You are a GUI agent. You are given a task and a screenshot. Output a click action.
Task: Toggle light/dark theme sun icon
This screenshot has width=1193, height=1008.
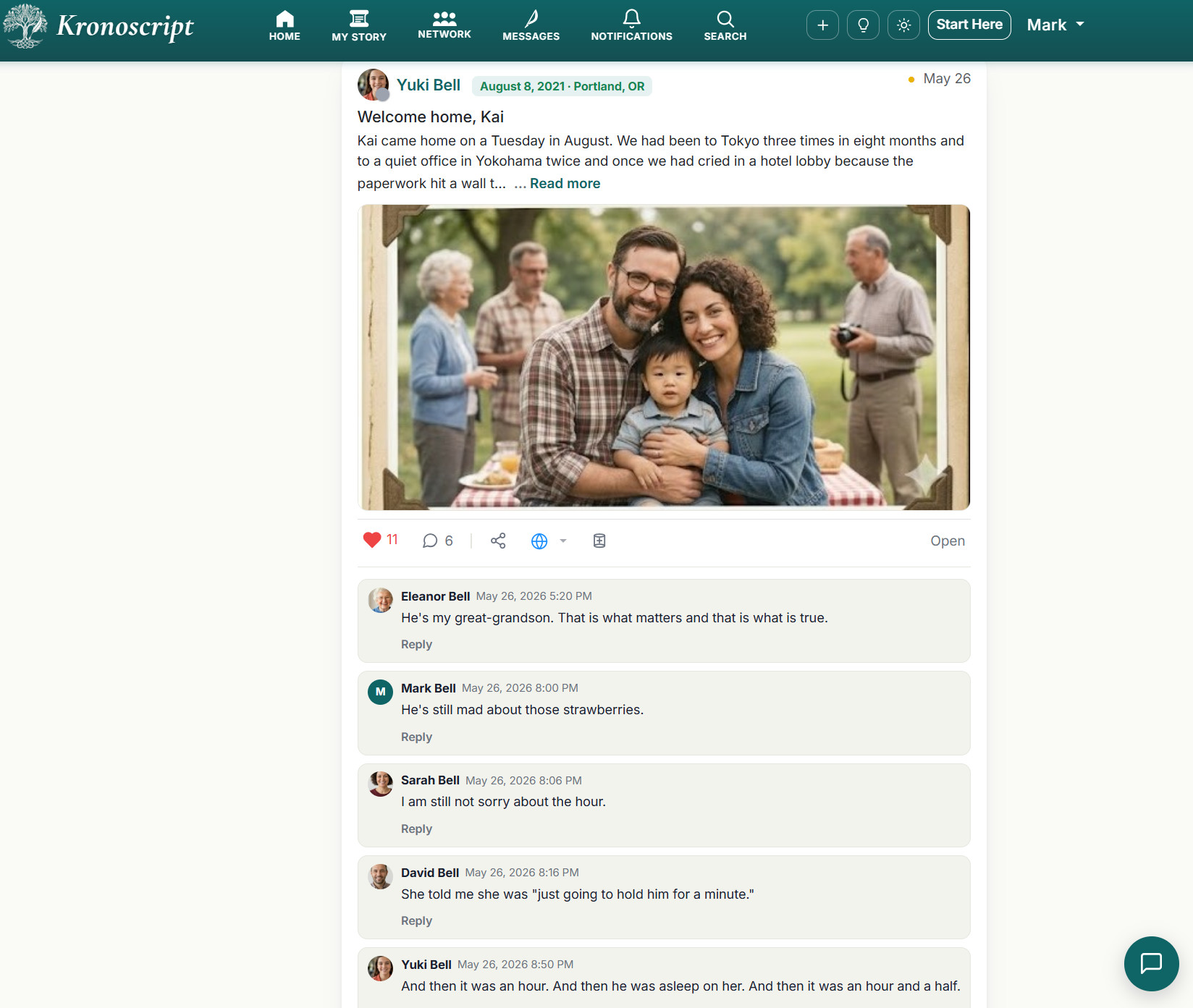pyautogui.click(x=904, y=25)
